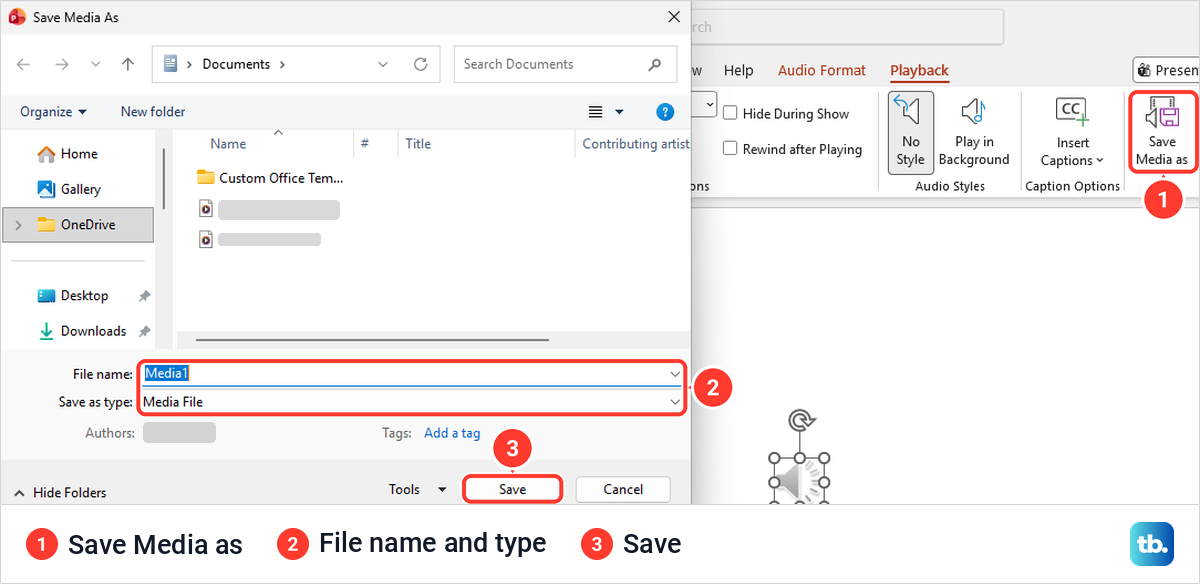
Task: Select the No Style audio style
Action: tap(910, 131)
